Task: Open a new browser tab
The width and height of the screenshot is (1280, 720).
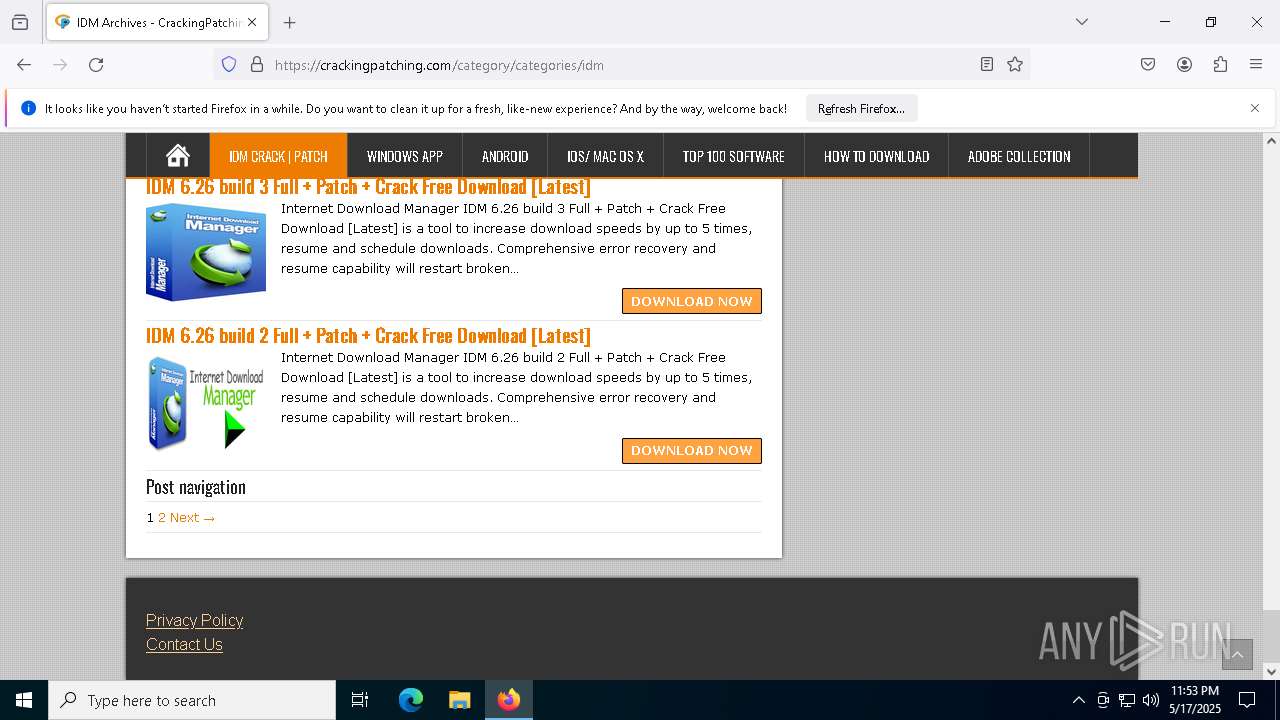Action: pos(290,22)
